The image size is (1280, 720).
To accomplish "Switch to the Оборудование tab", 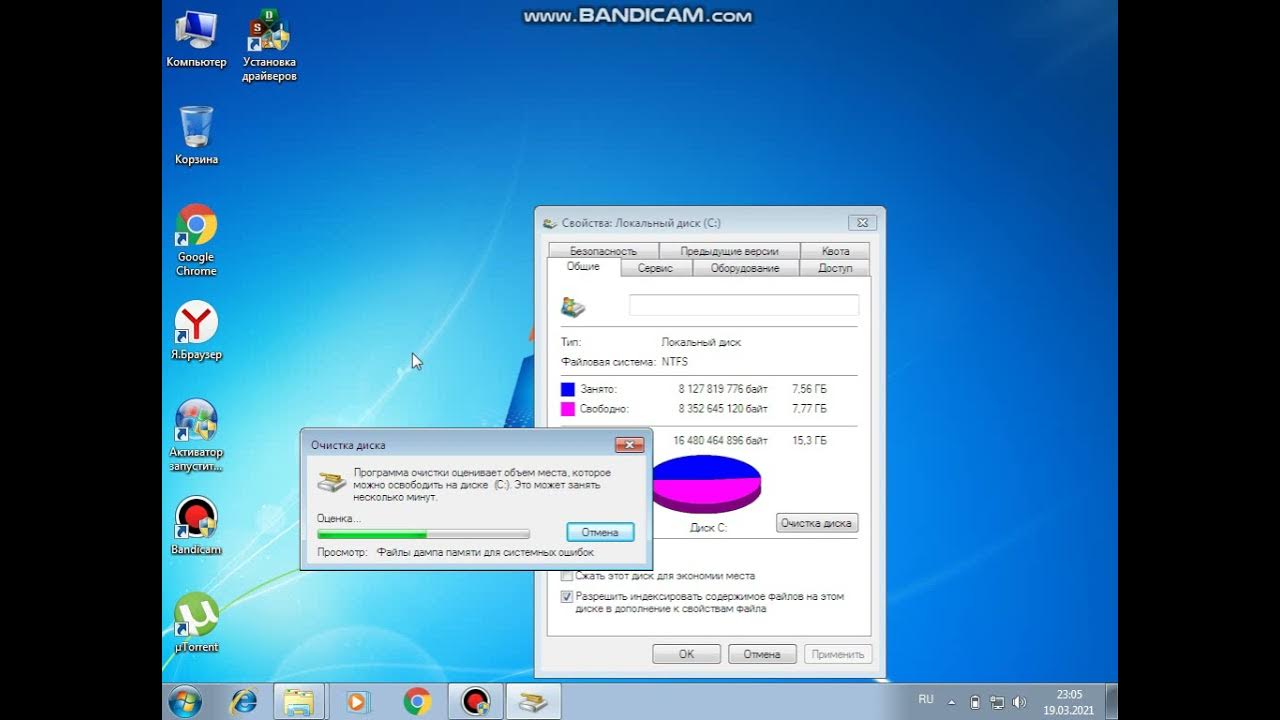I will point(745,268).
